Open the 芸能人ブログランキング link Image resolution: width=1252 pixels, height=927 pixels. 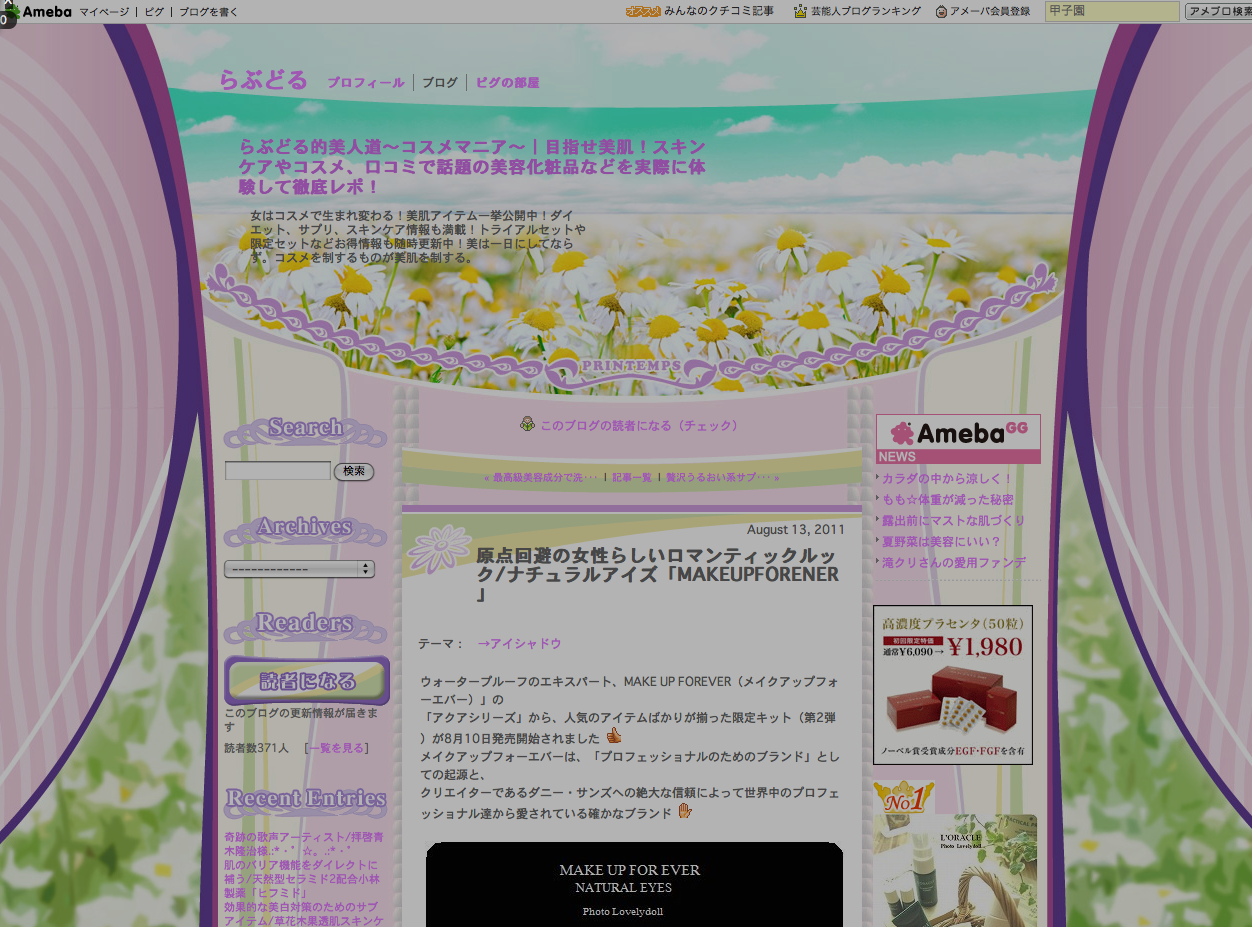point(866,12)
